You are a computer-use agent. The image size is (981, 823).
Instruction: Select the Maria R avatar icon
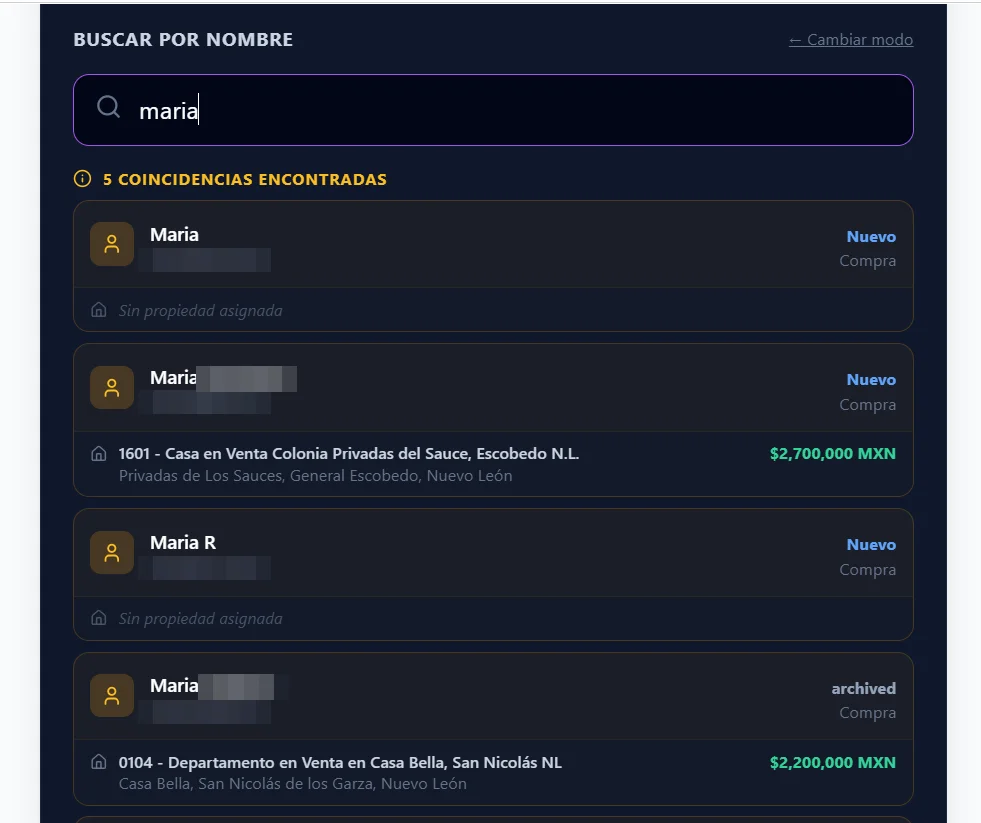pyautogui.click(x=112, y=553)
